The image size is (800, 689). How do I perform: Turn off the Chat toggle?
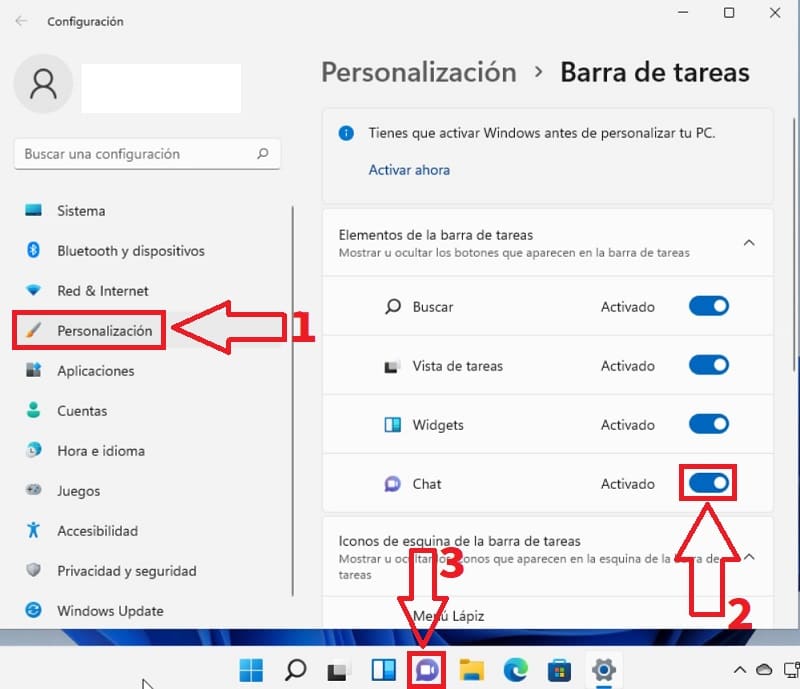(708, 483)
